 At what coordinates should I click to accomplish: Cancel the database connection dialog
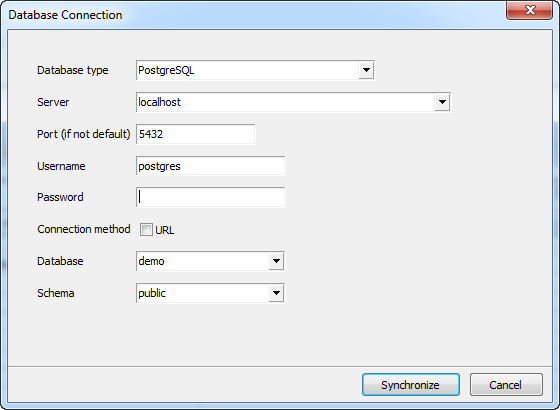tap(506, 385)
